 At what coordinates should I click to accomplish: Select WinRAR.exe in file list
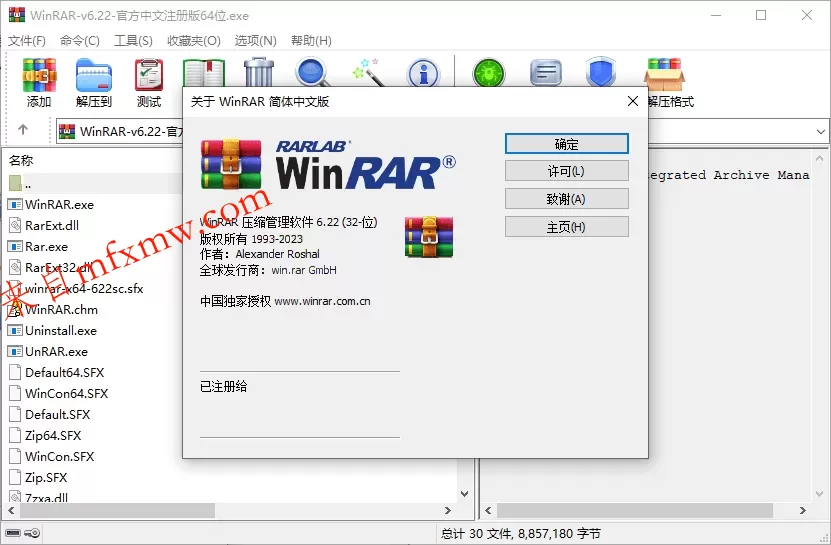pyautogui.click(x=59, y=205)
